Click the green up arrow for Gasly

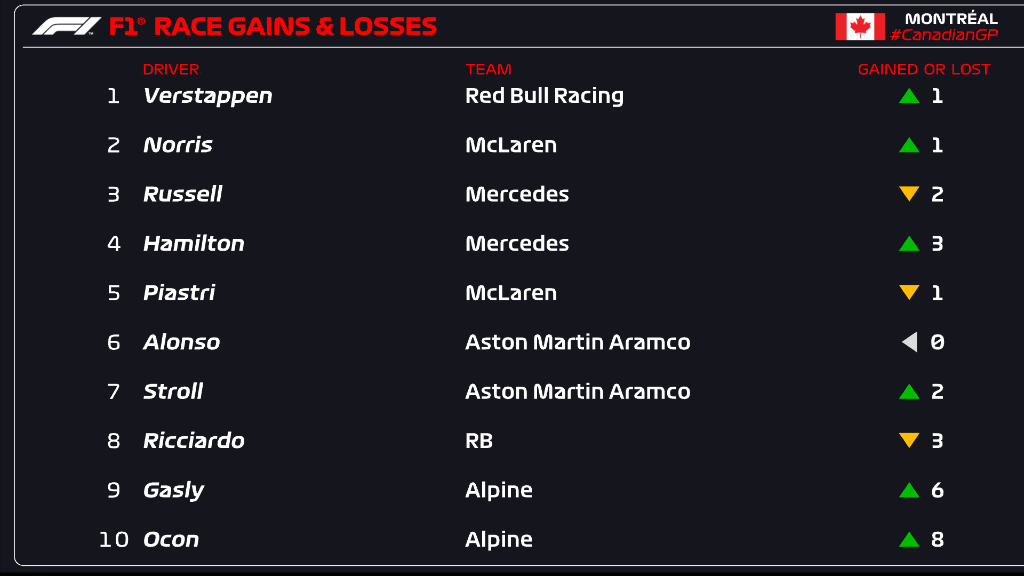point(909,490)
